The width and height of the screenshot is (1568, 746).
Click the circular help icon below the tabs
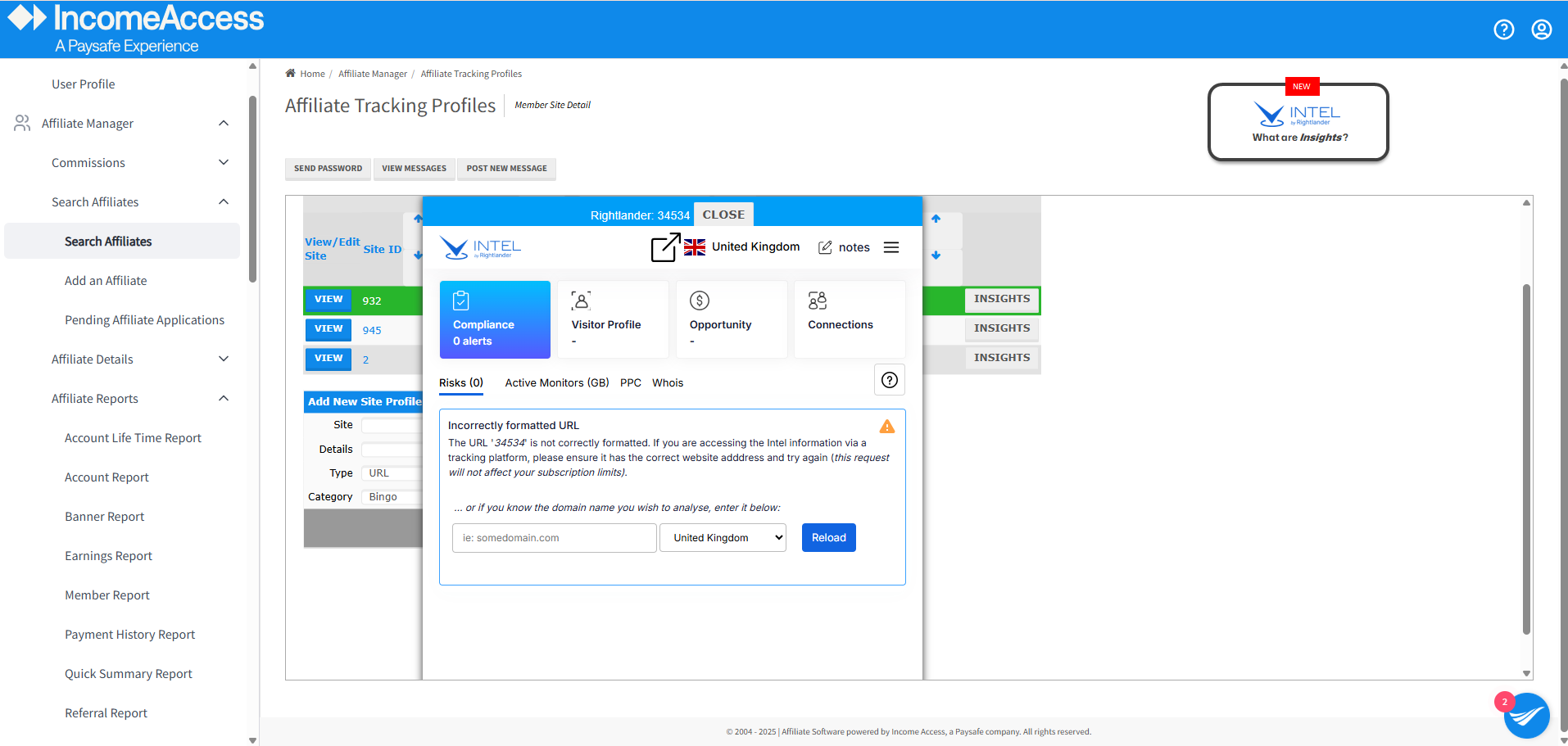point(889,379)
